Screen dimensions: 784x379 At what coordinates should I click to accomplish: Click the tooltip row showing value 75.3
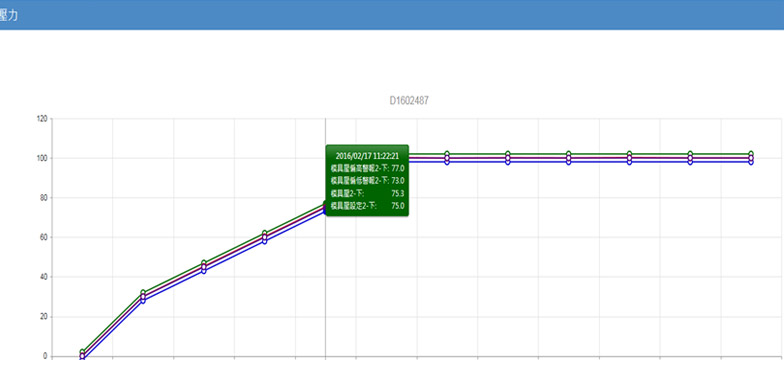click(368, 193)
